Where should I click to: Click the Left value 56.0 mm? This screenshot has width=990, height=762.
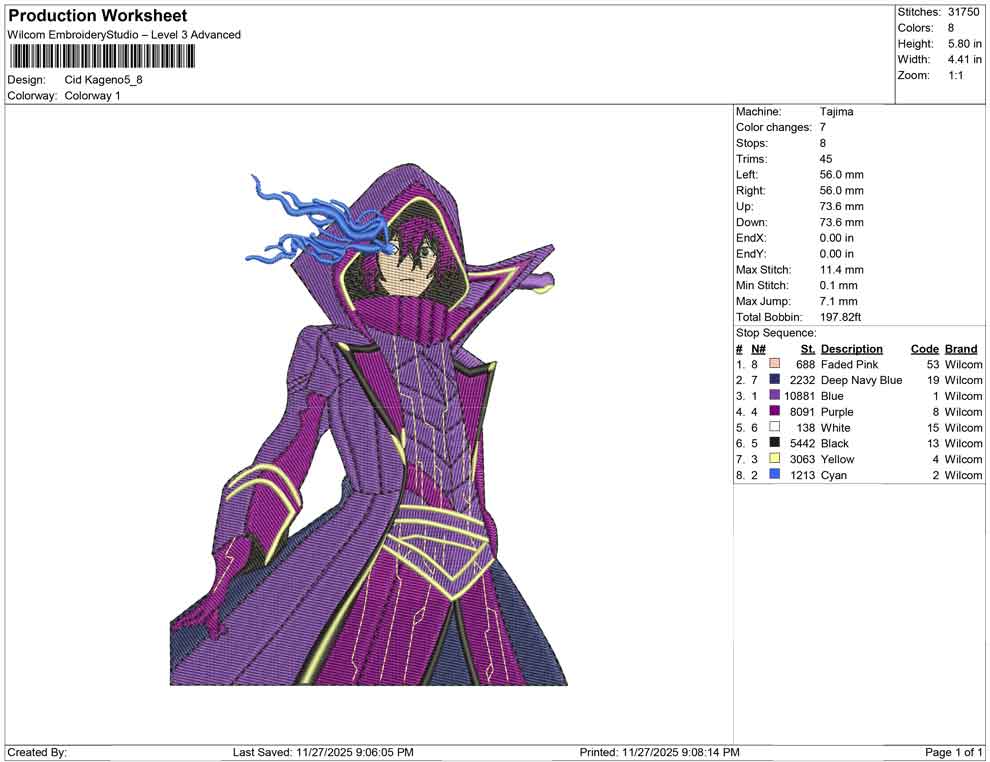click(x=842, y=175)
